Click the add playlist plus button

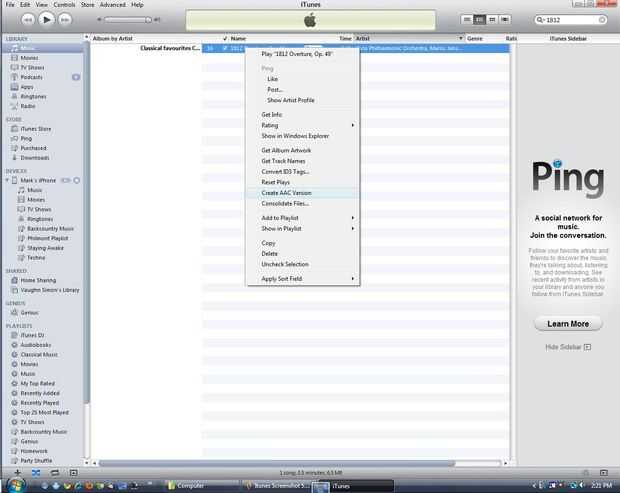pos(17,472)
